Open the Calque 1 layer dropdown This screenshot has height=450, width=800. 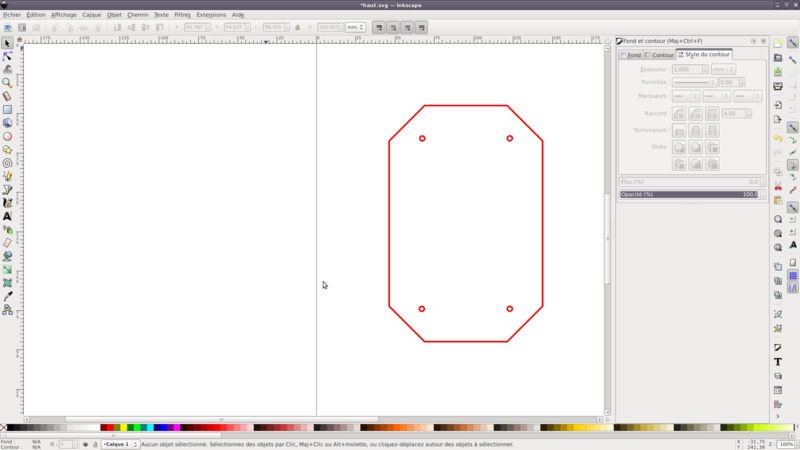pyautogui.click(x=119, y=444)
